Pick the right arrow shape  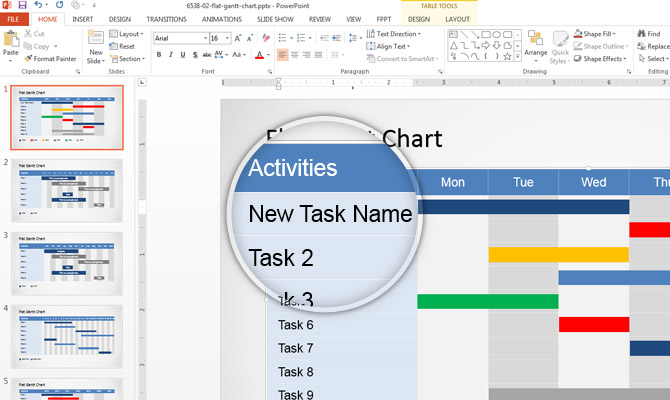(x=486, y=45)
